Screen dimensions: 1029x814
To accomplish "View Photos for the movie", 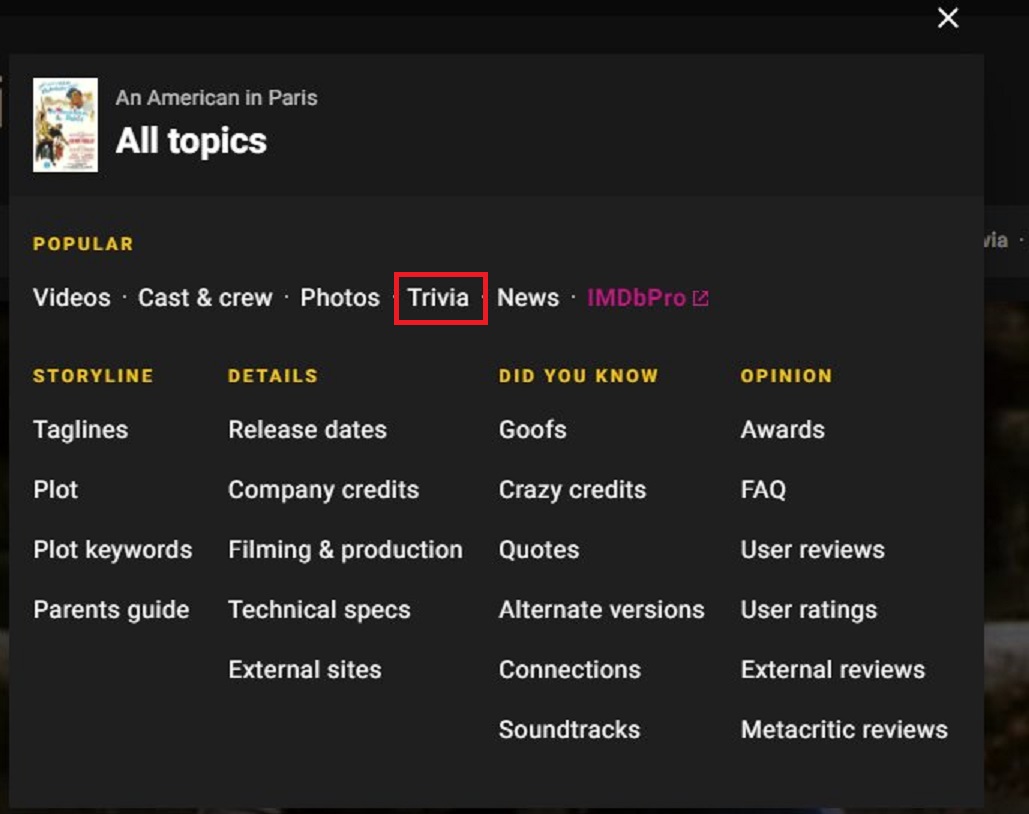I will click(340, 298).
